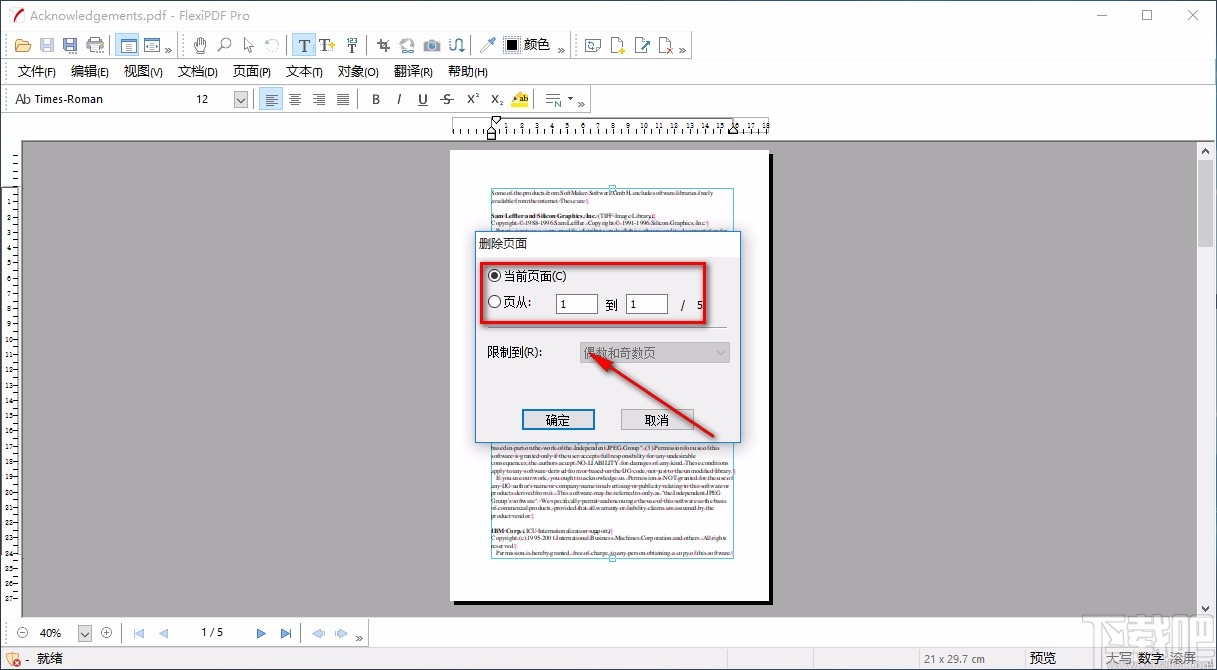This screenshot has width=1217, height=670.
Task: Open the zoom level dropdown
Action: [85, 633]
